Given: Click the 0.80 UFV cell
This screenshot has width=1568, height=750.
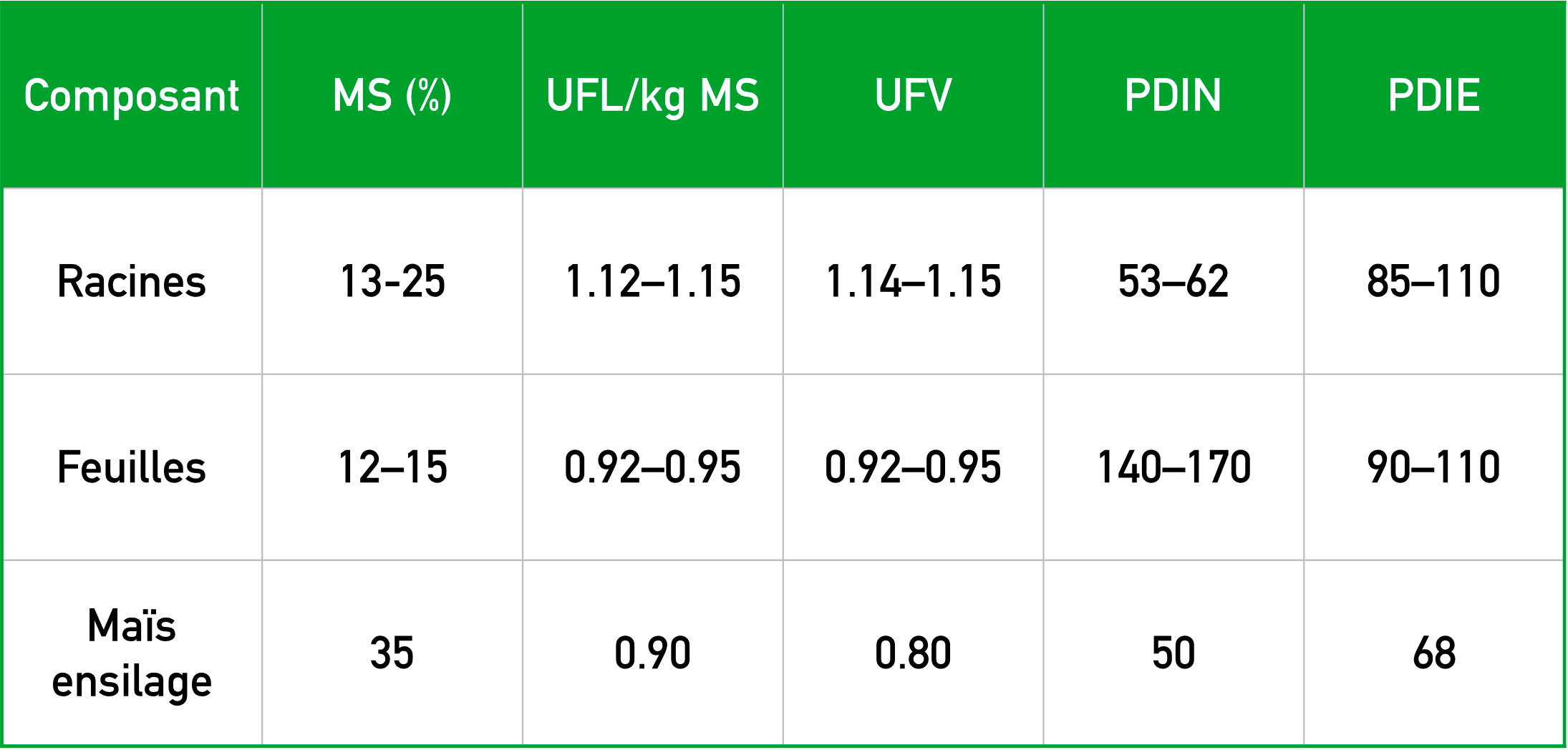Looking at the screenshot, I should [x=913, y=653].
